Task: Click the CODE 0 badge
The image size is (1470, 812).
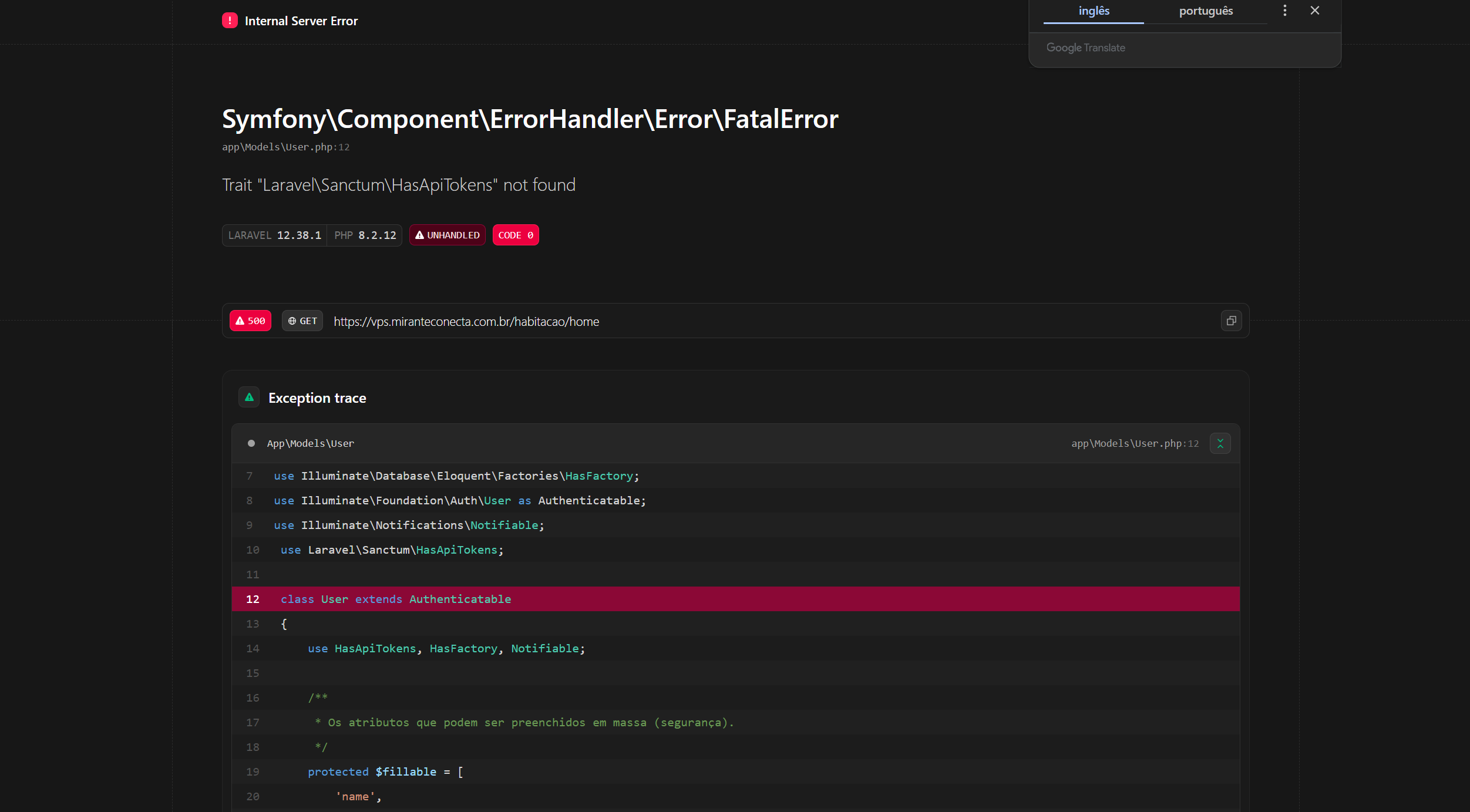Action: 515,235
